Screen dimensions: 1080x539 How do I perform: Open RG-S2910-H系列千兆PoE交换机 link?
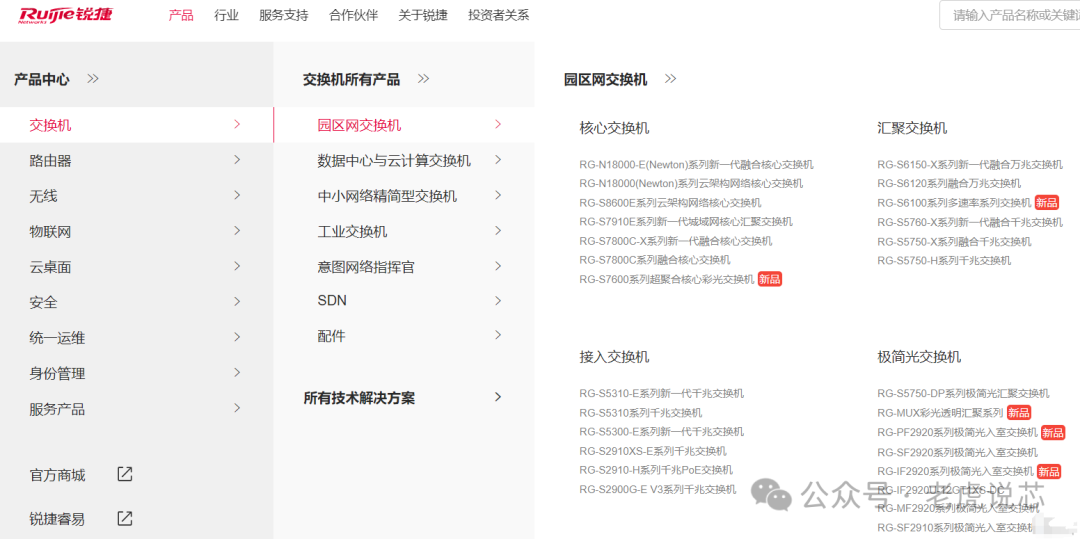coord(656,469)
